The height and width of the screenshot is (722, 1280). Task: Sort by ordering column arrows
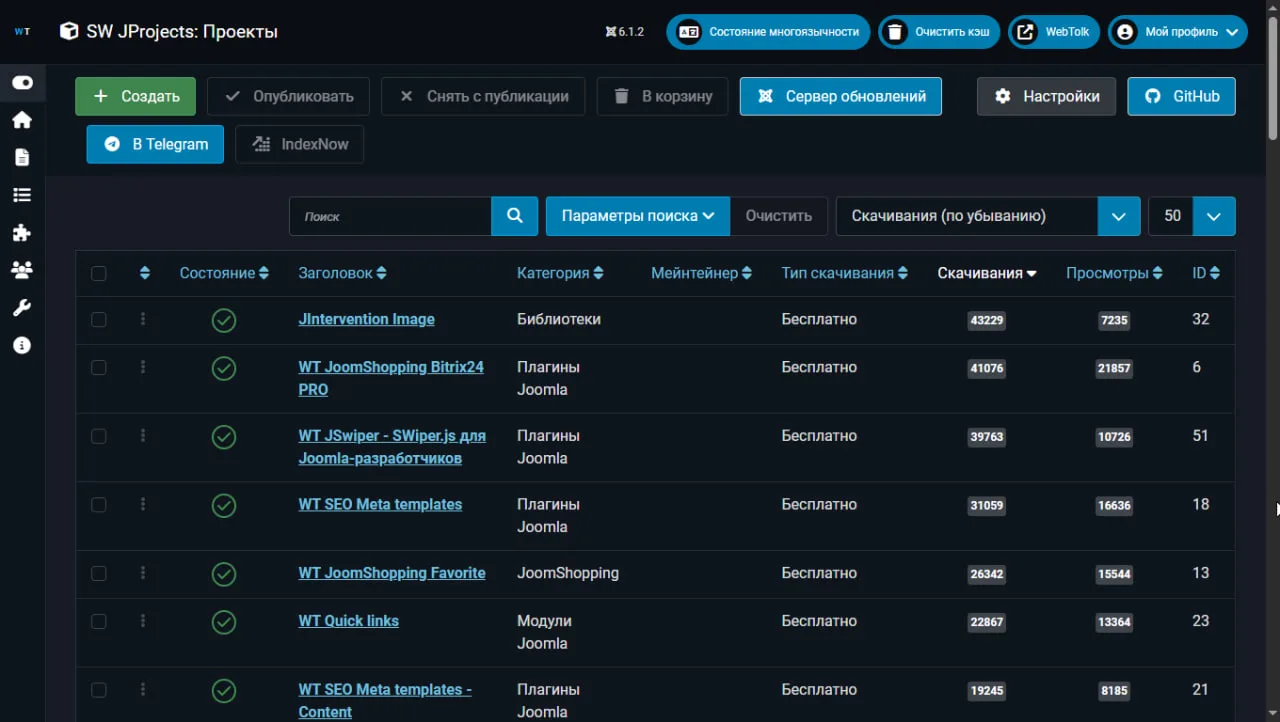tap(144, 273)
